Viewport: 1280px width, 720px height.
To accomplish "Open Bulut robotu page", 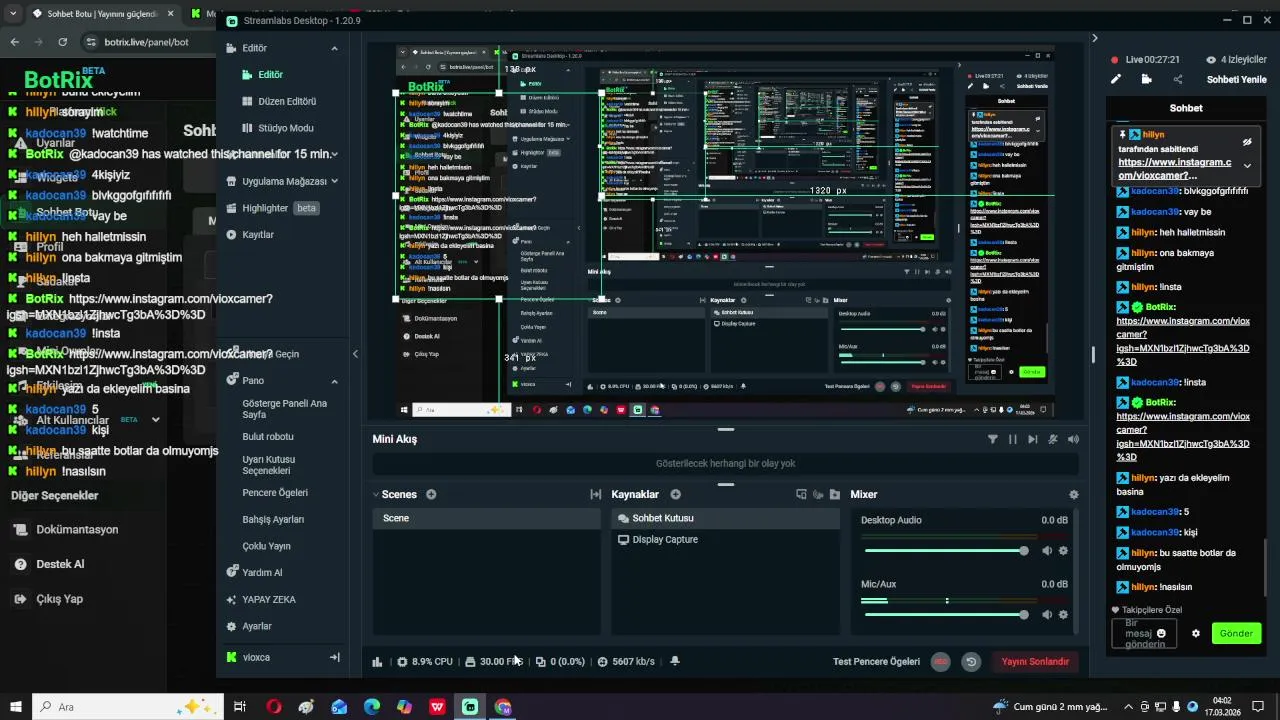I will [x=268, y=437].
